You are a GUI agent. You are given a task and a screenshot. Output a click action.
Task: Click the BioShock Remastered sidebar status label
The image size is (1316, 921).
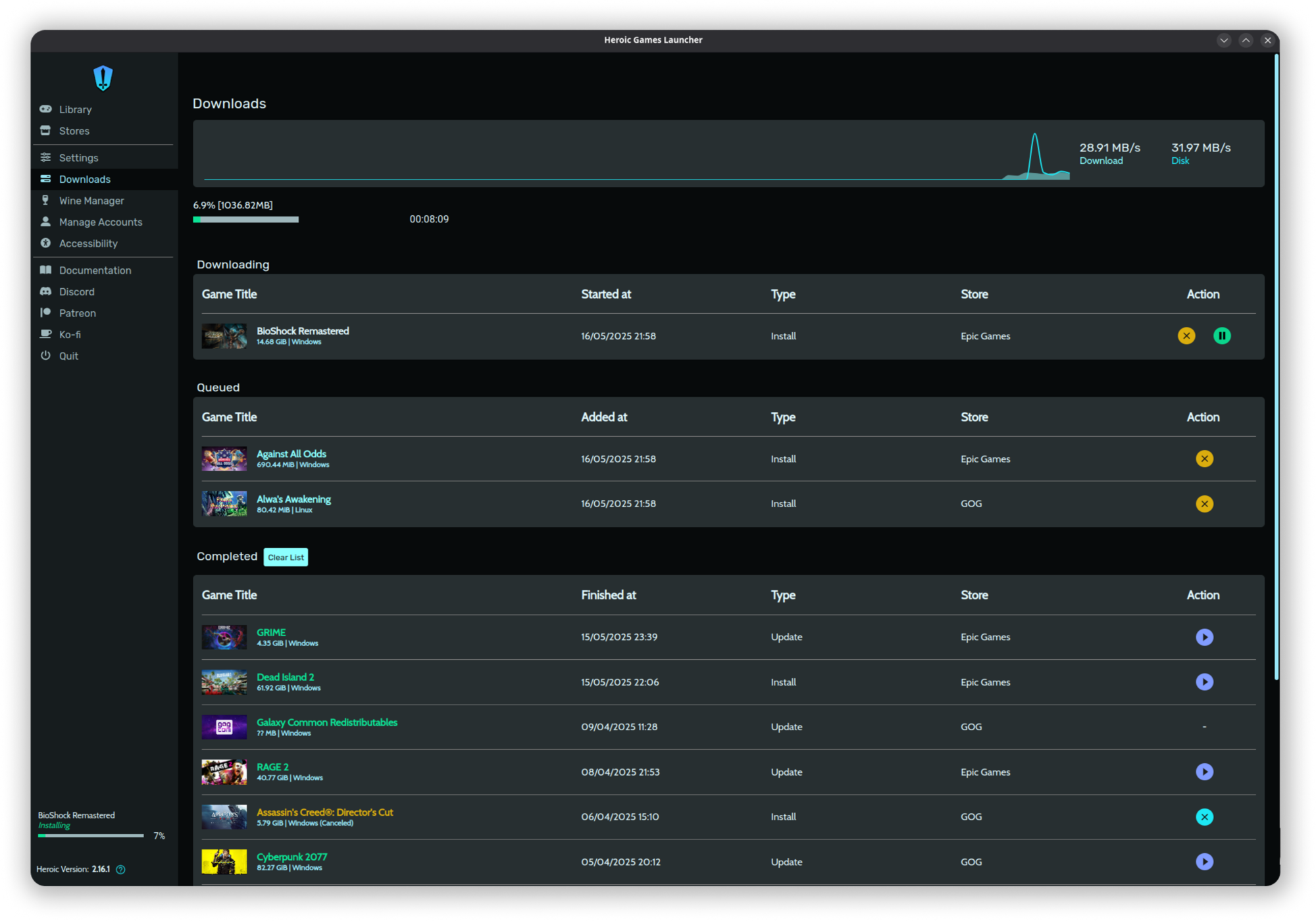[x=76, y=816]
